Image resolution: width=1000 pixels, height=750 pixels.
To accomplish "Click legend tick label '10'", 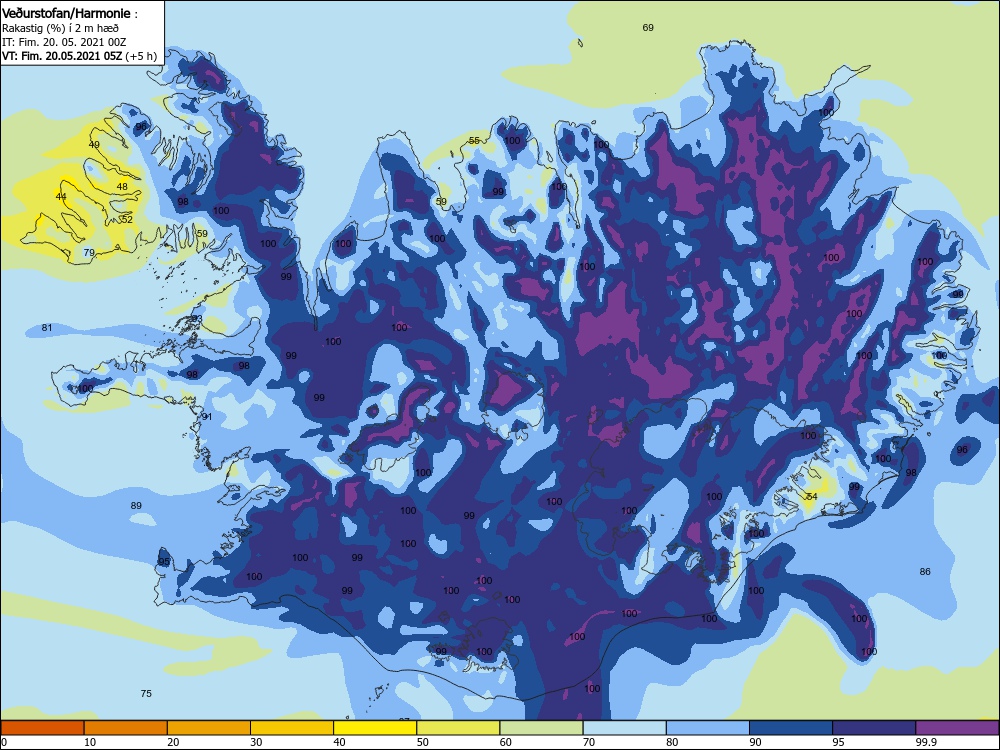I will (90, 742).
